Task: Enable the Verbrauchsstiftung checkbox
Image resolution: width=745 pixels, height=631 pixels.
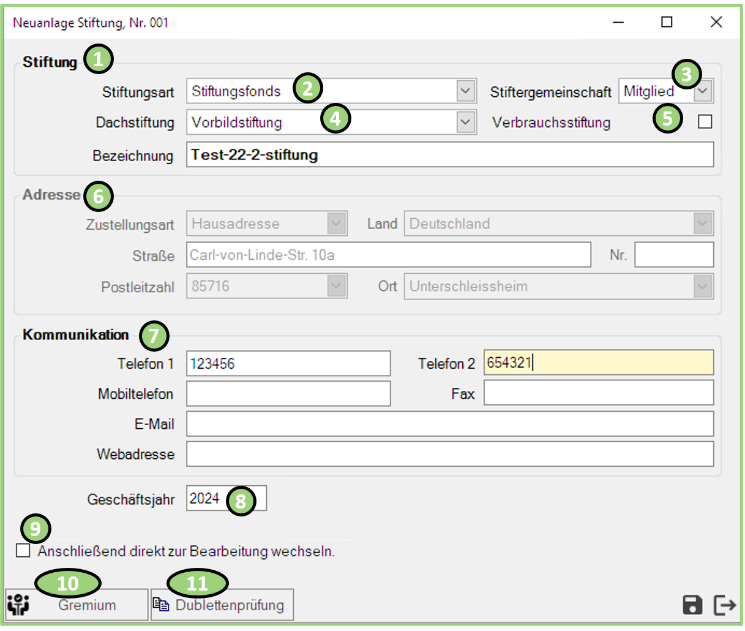Action: [x=705, y=122]
